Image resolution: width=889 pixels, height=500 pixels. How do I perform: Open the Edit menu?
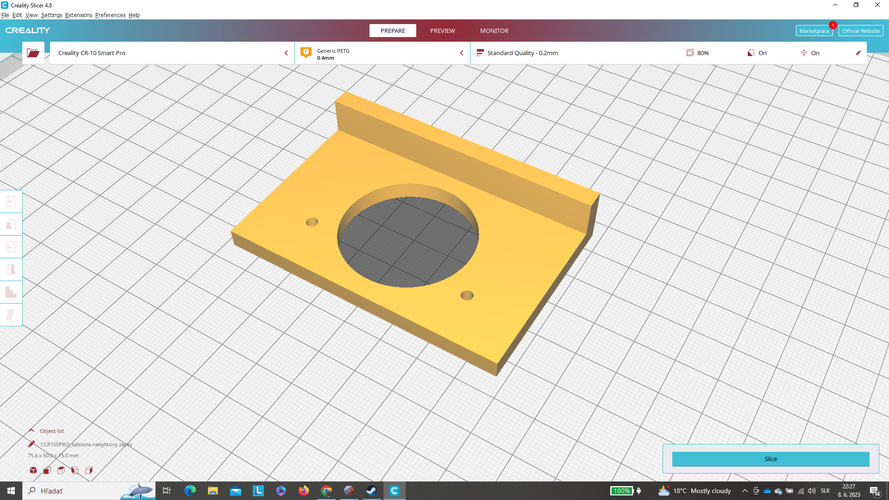18,15
